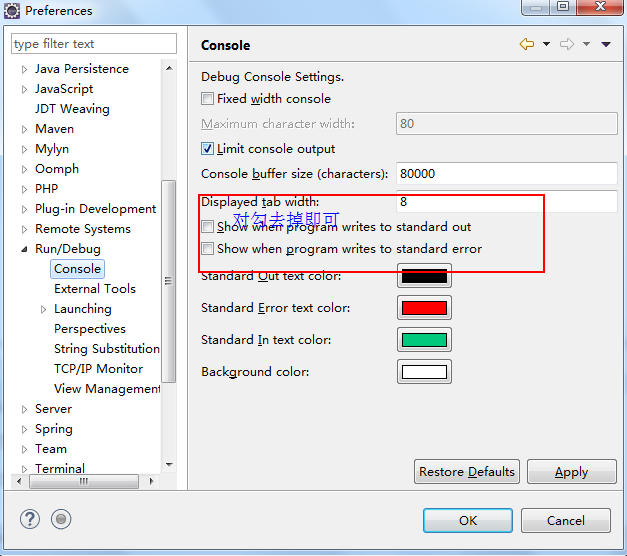Expand the PHP tree node
627x556 pixels.
click(x=24, y=189)
